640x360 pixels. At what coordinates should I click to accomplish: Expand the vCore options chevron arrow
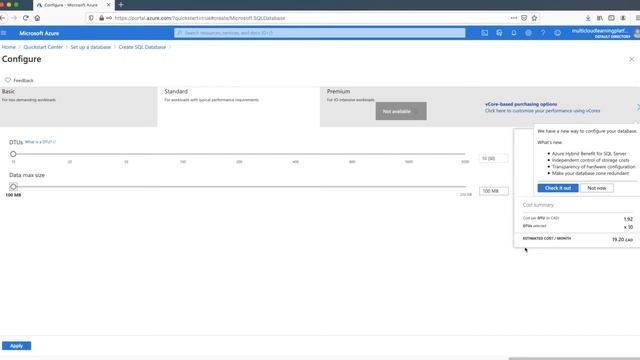click(x=638, y=107)
